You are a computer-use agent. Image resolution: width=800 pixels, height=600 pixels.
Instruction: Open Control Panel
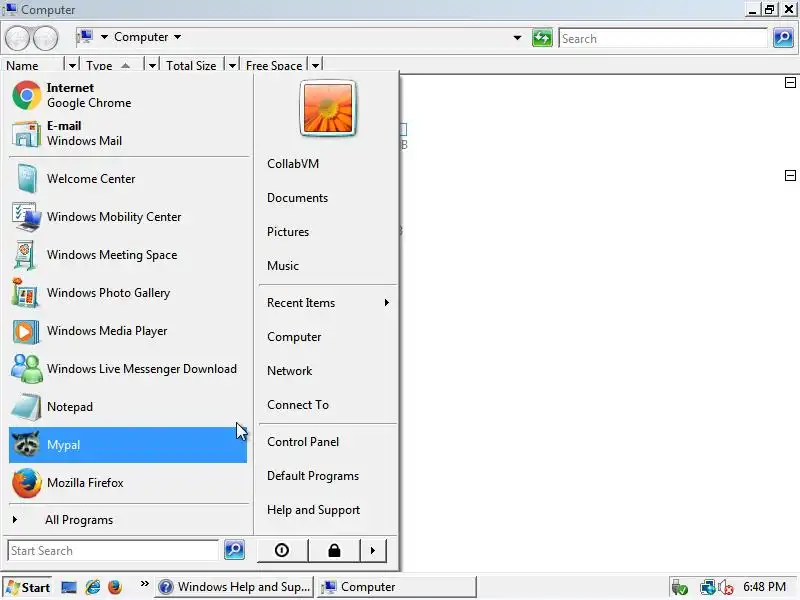pyautogui.click(x=328, y=442)
